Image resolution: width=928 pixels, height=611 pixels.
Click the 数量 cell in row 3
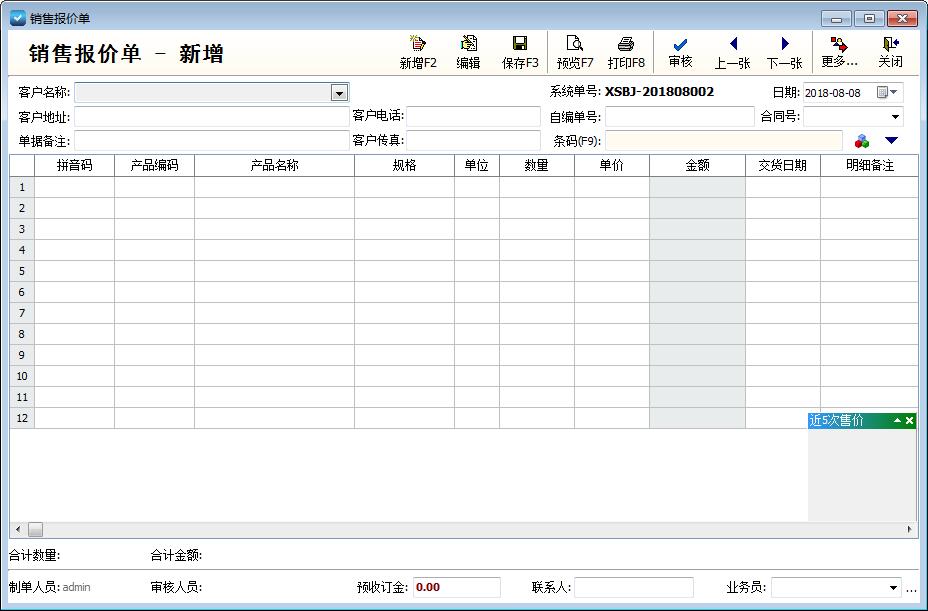537,229
